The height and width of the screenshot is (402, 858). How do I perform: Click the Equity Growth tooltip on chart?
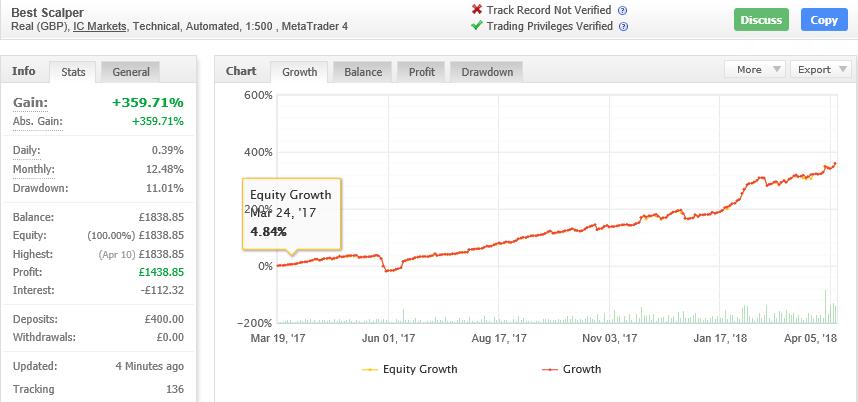(x=292, y=213)
